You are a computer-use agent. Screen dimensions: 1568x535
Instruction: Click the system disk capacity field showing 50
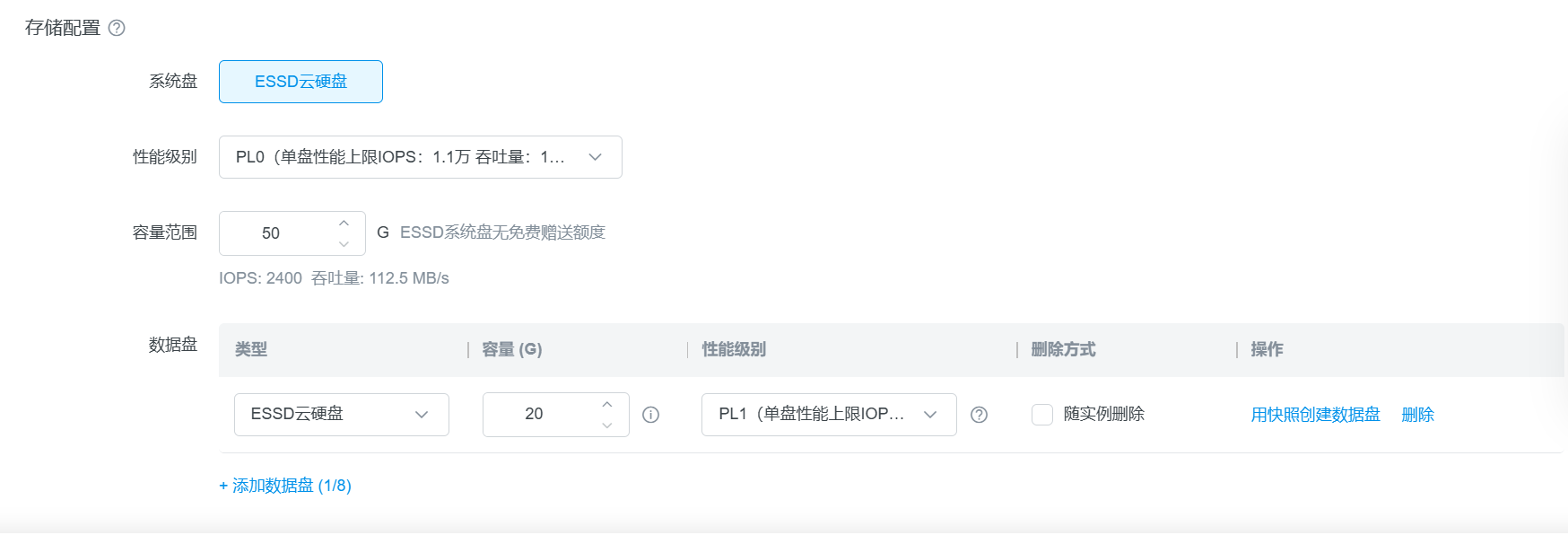point(272,233)
